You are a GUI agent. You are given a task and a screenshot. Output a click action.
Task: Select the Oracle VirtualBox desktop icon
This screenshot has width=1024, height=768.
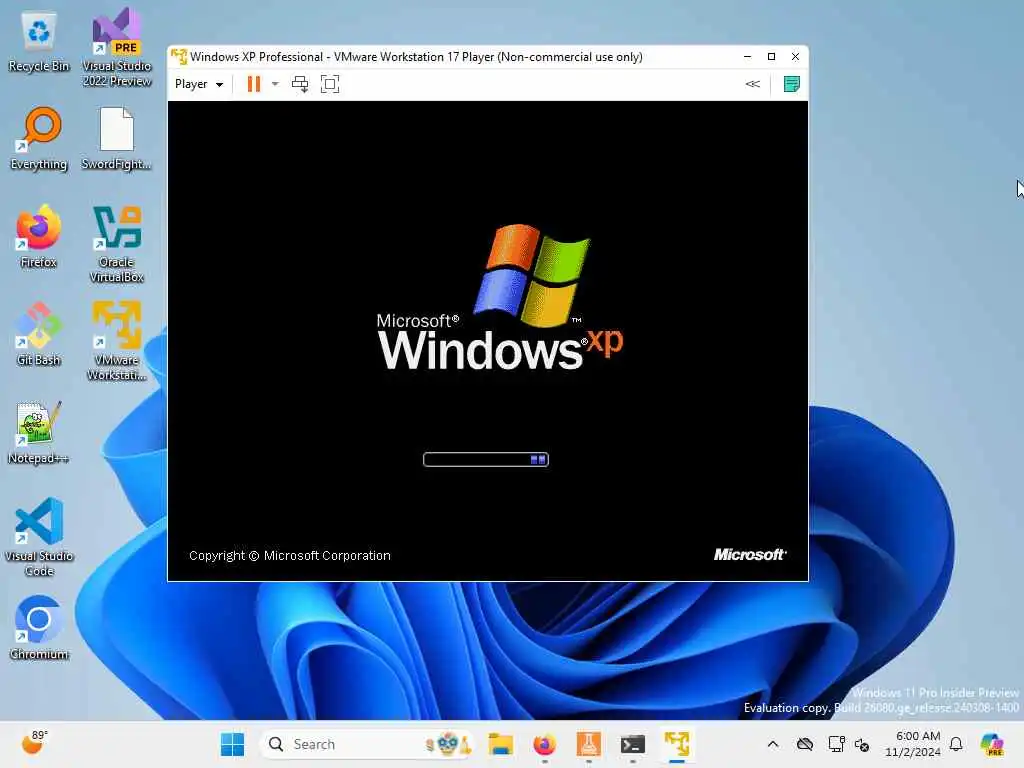(117, 244)
